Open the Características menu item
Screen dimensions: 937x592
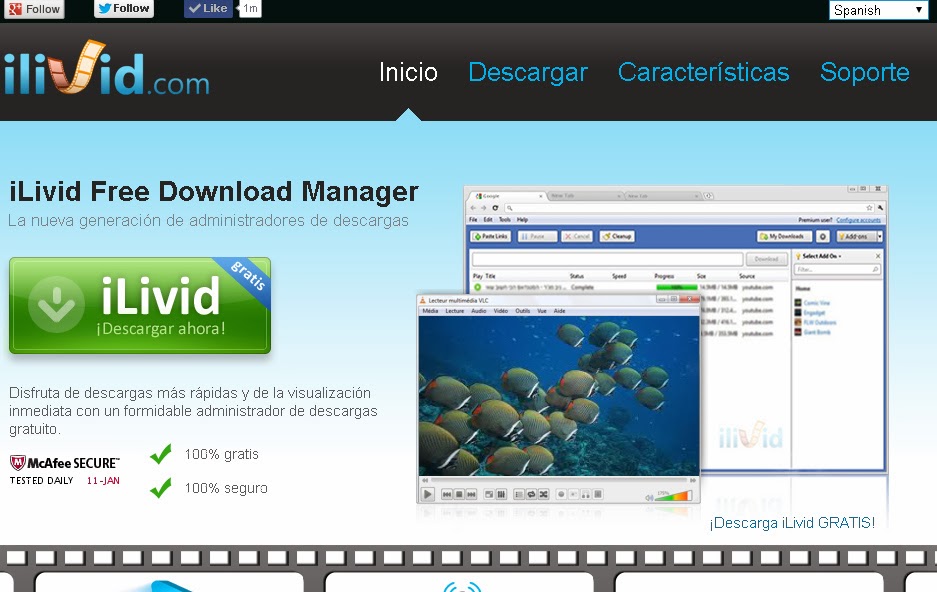click(x=703, y=72)
